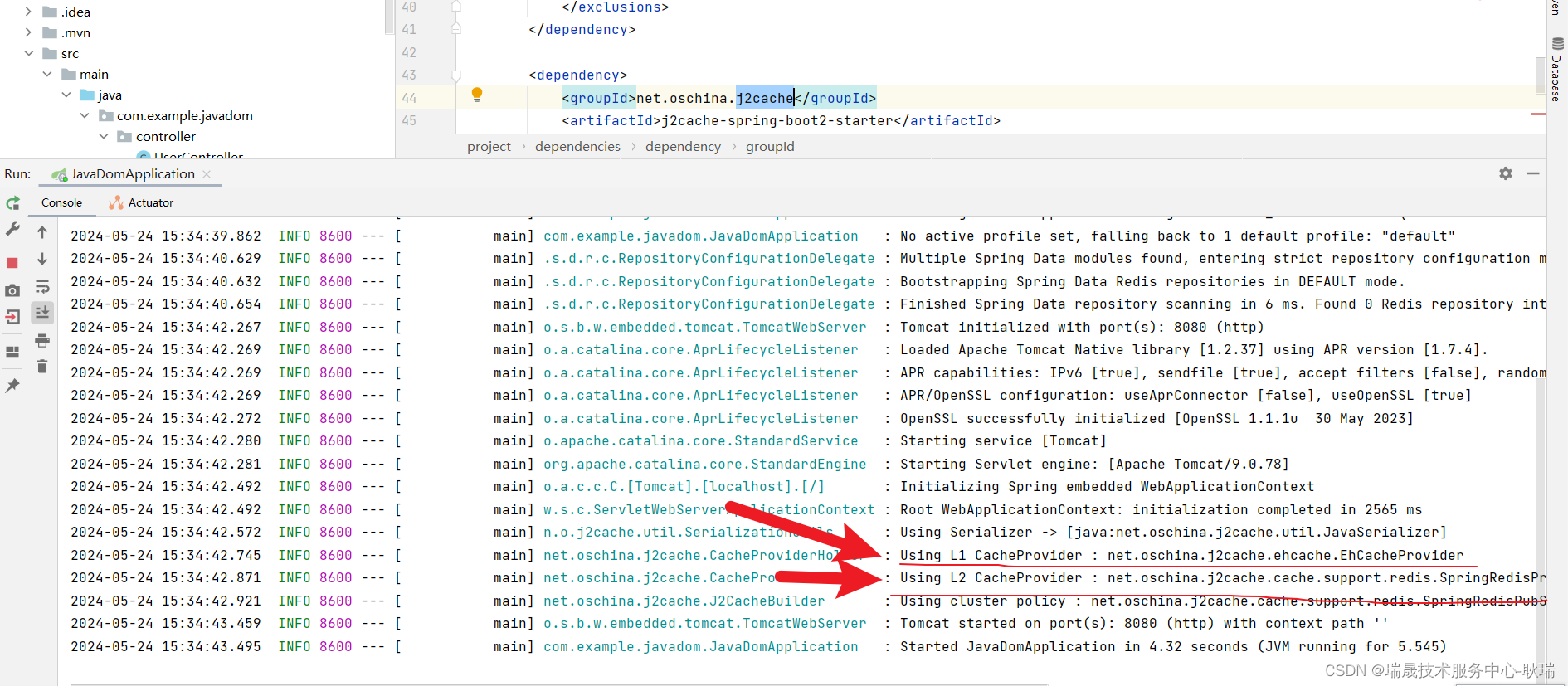
Task: Click the Actuator endpoints icon
Action: [116, 202]
